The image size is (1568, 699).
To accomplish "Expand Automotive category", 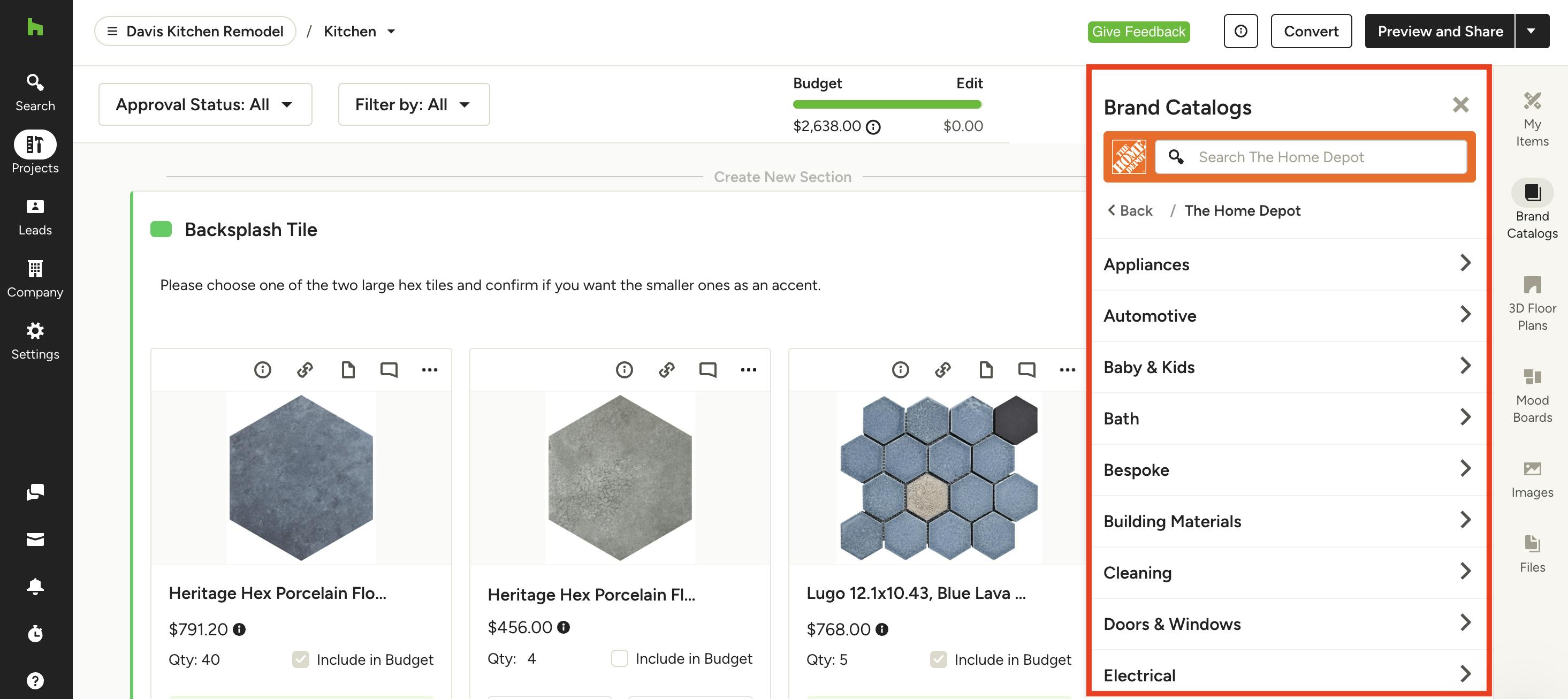I will [1288, 315].
